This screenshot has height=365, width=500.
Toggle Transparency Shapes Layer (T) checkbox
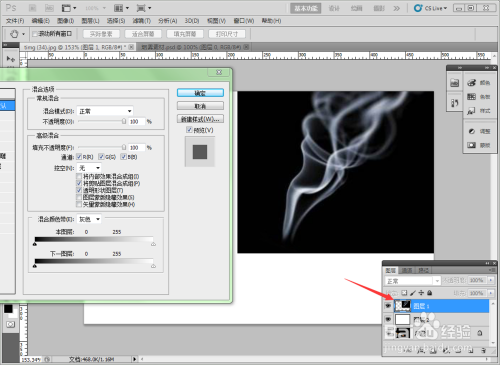click(79, 190)
